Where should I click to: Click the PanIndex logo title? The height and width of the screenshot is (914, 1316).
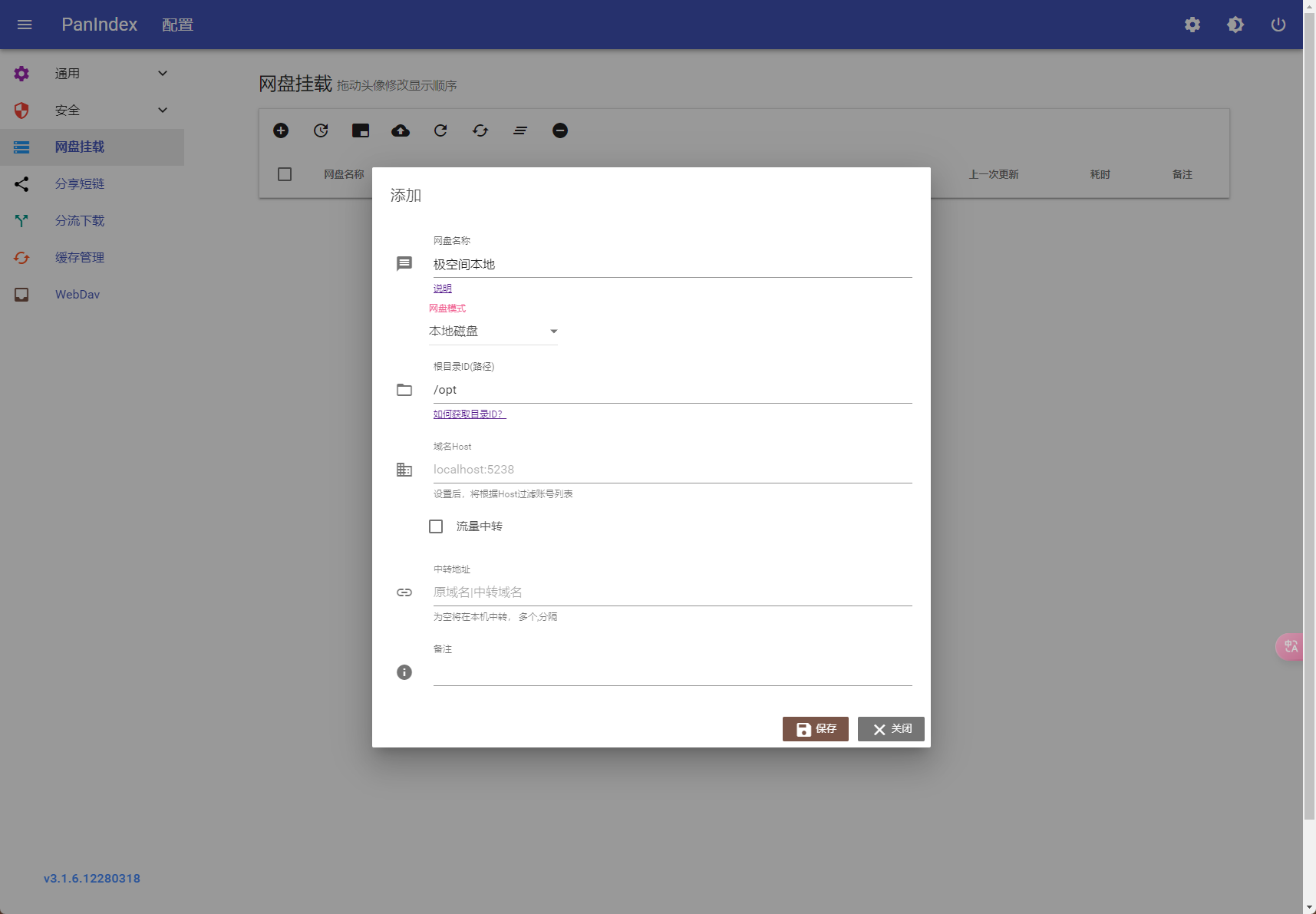pos(99,25)
